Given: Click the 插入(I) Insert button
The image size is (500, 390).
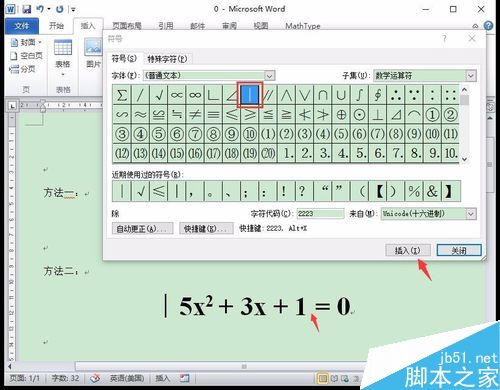Looking at the screenshot, I should click(408, 250).
